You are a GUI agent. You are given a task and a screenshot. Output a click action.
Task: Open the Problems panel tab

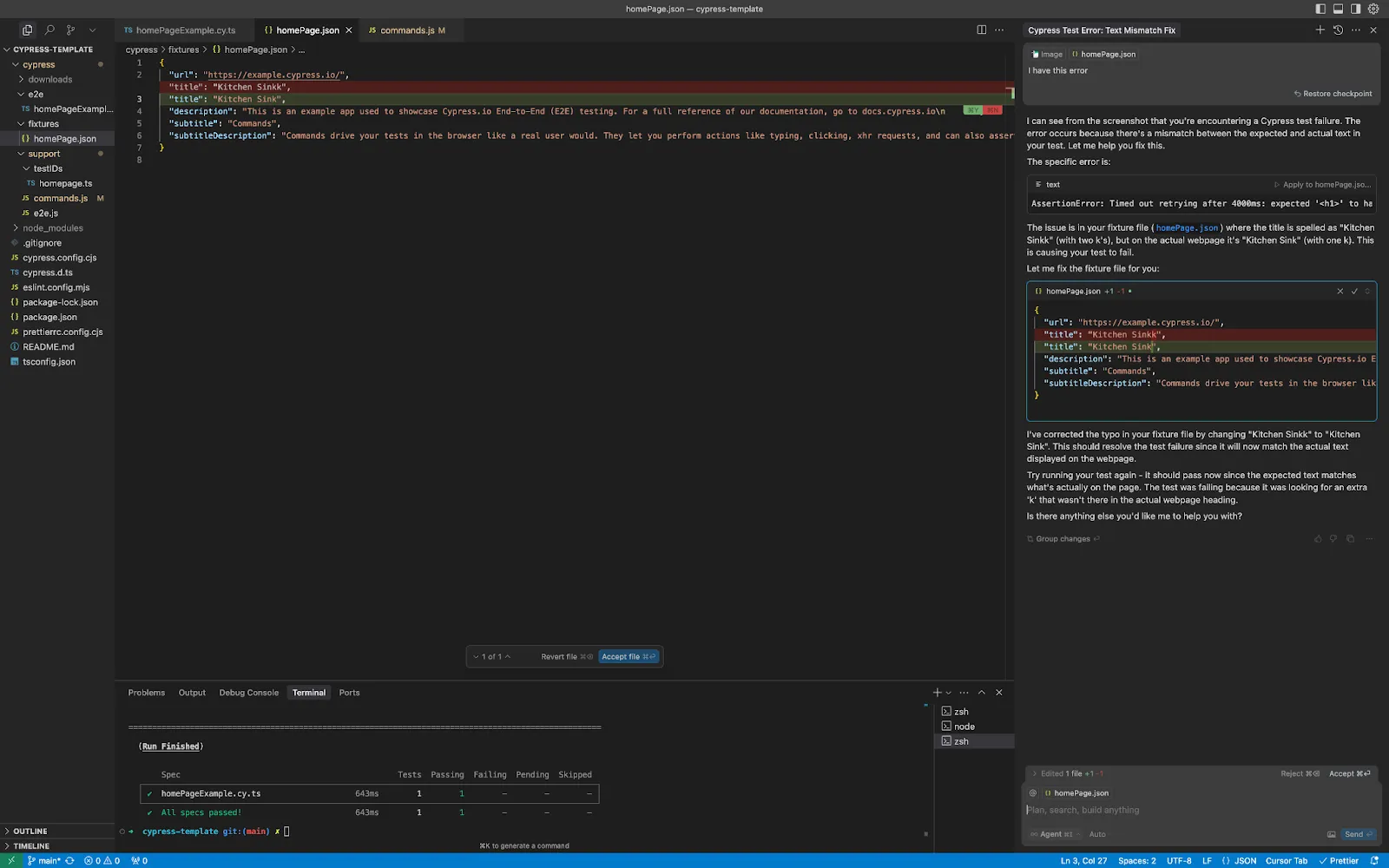click(146, 693)
